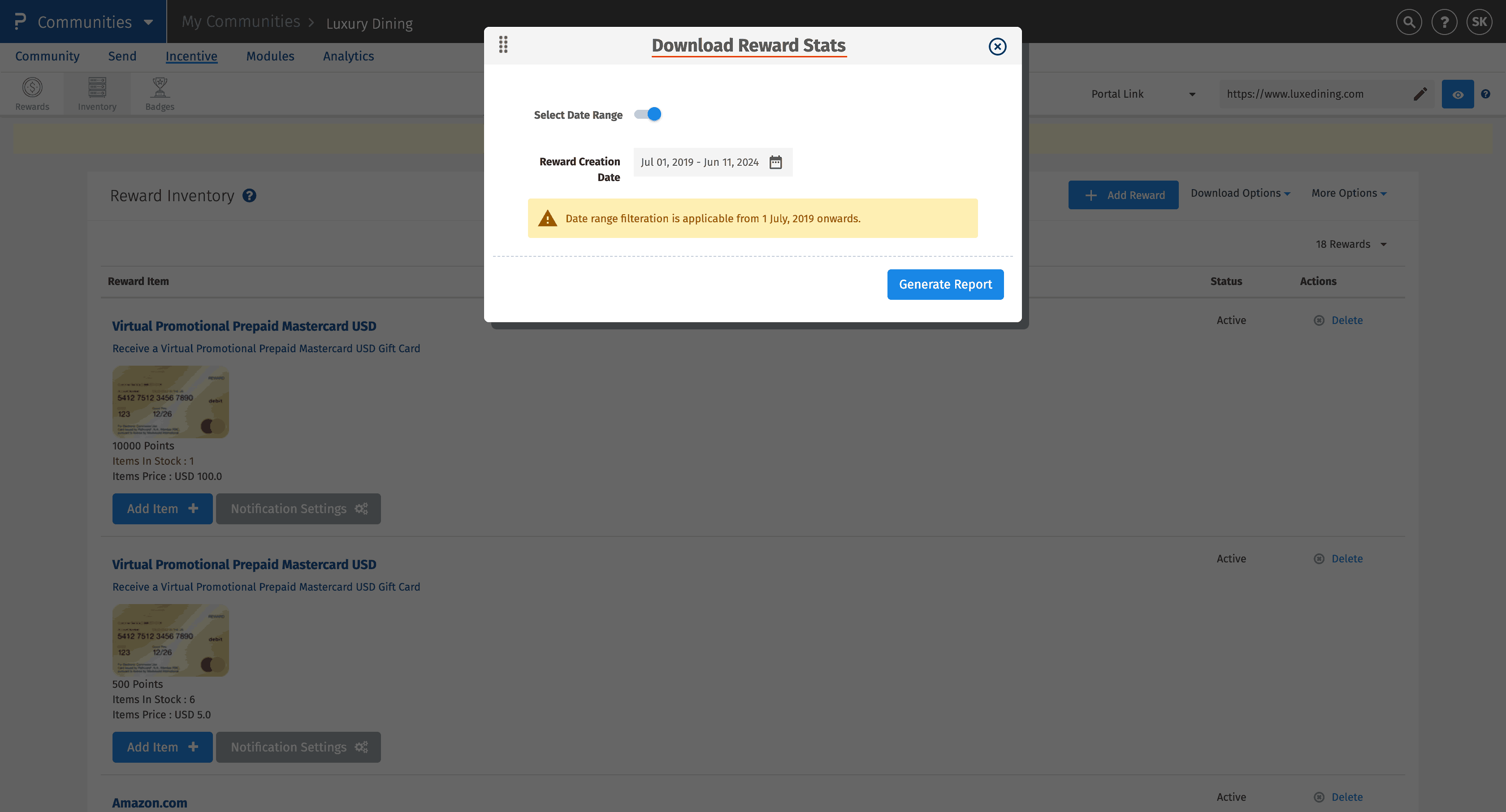This screenshot has width=1506, height=812.
Task: Click Delete for the first Mastercard reward
Action: 1346,320
